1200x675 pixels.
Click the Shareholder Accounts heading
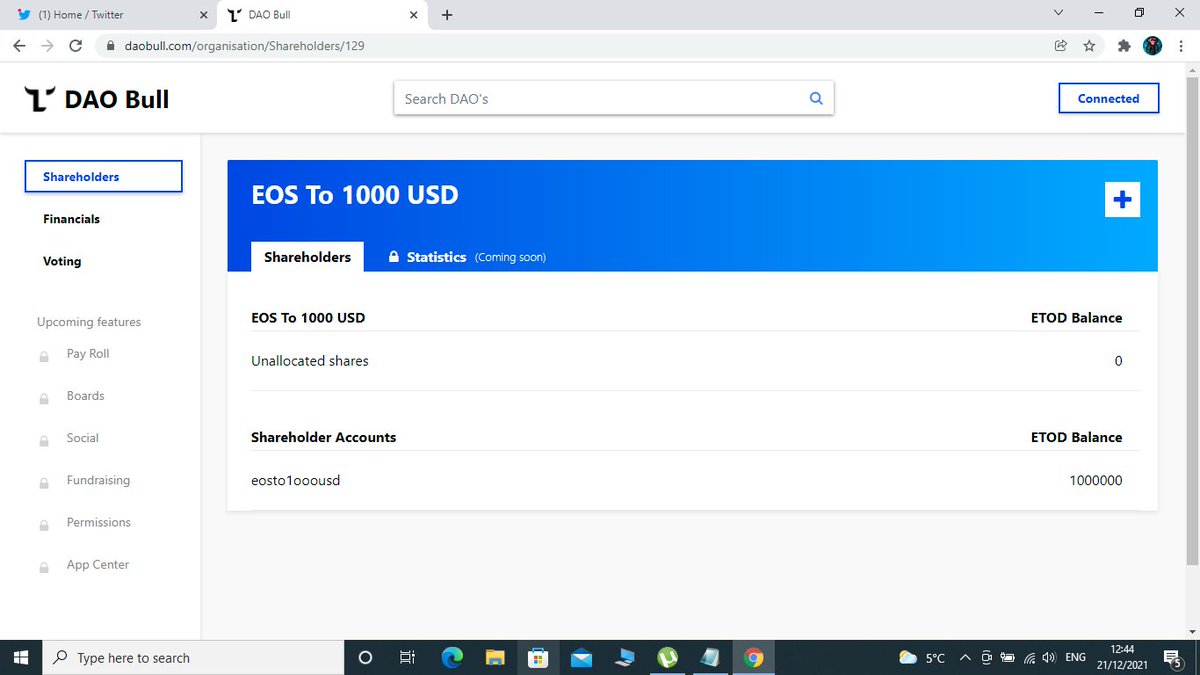click(324, 437)
